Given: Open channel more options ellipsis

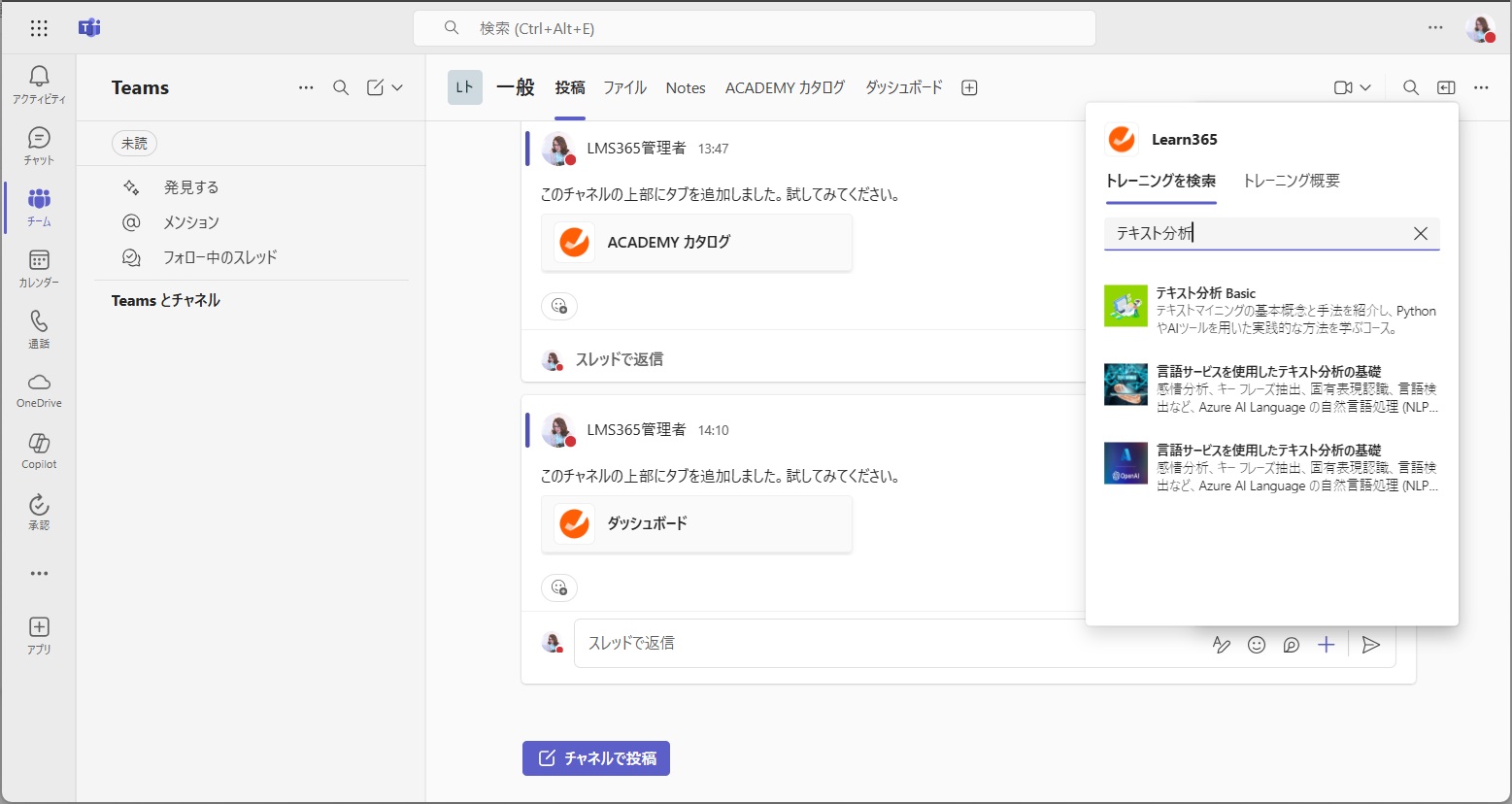Looking at the screenshot, I should pos(1481,87).
